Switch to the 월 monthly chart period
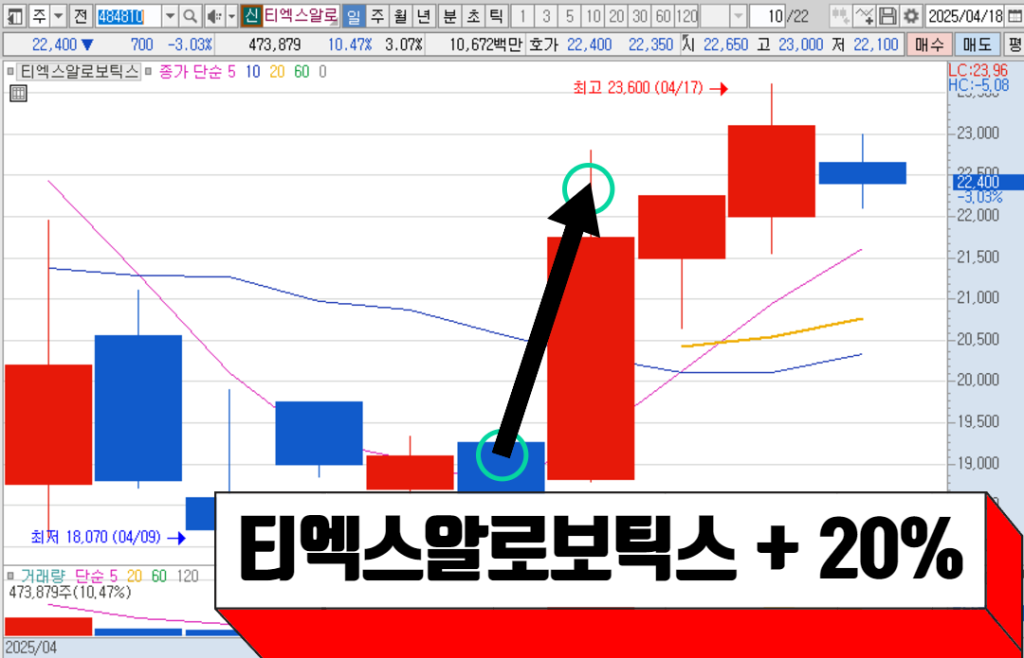This screenshot has height=658, width=1024. coord(400,15)
